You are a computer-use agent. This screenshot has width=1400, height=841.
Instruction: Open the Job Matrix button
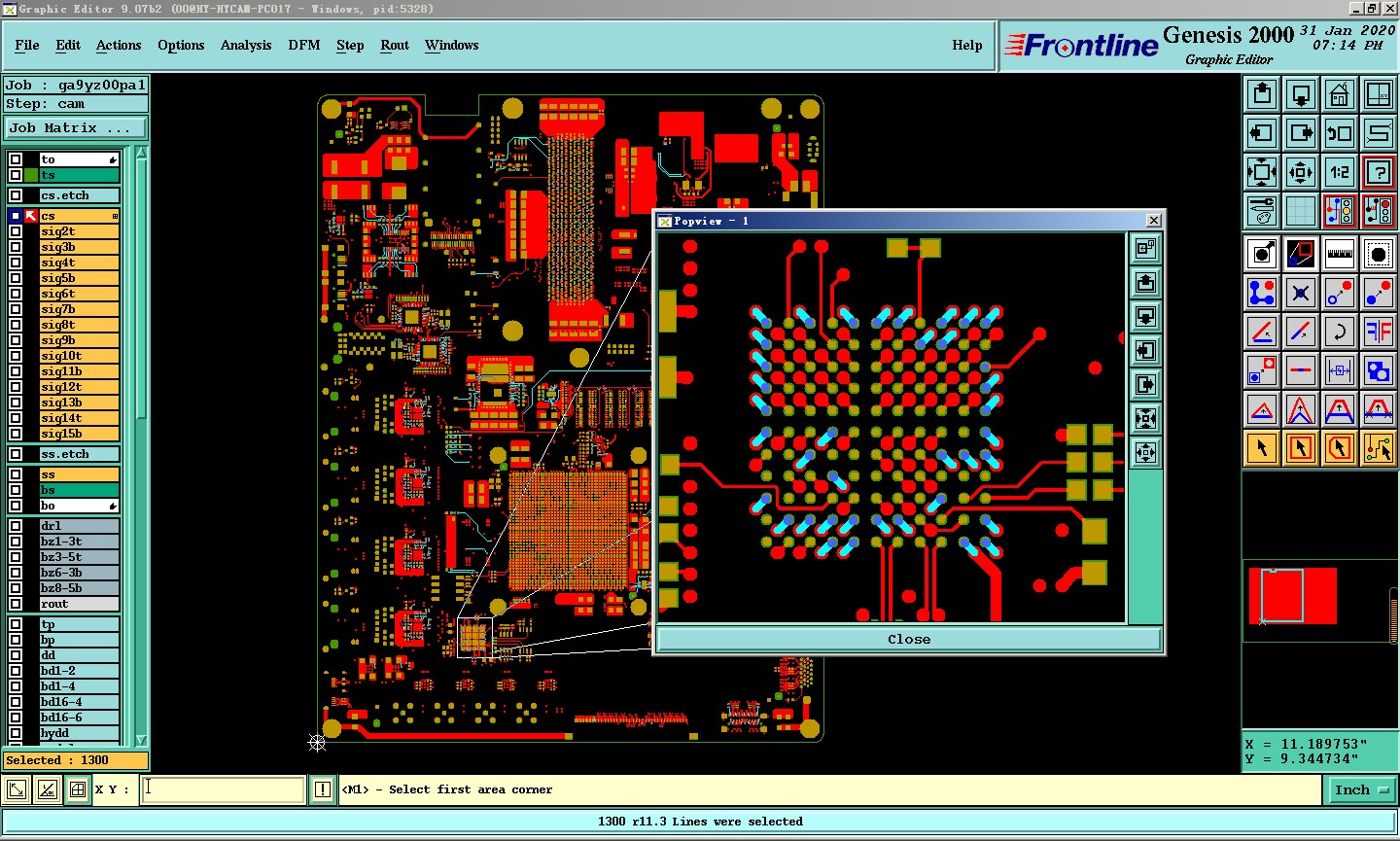76,127
